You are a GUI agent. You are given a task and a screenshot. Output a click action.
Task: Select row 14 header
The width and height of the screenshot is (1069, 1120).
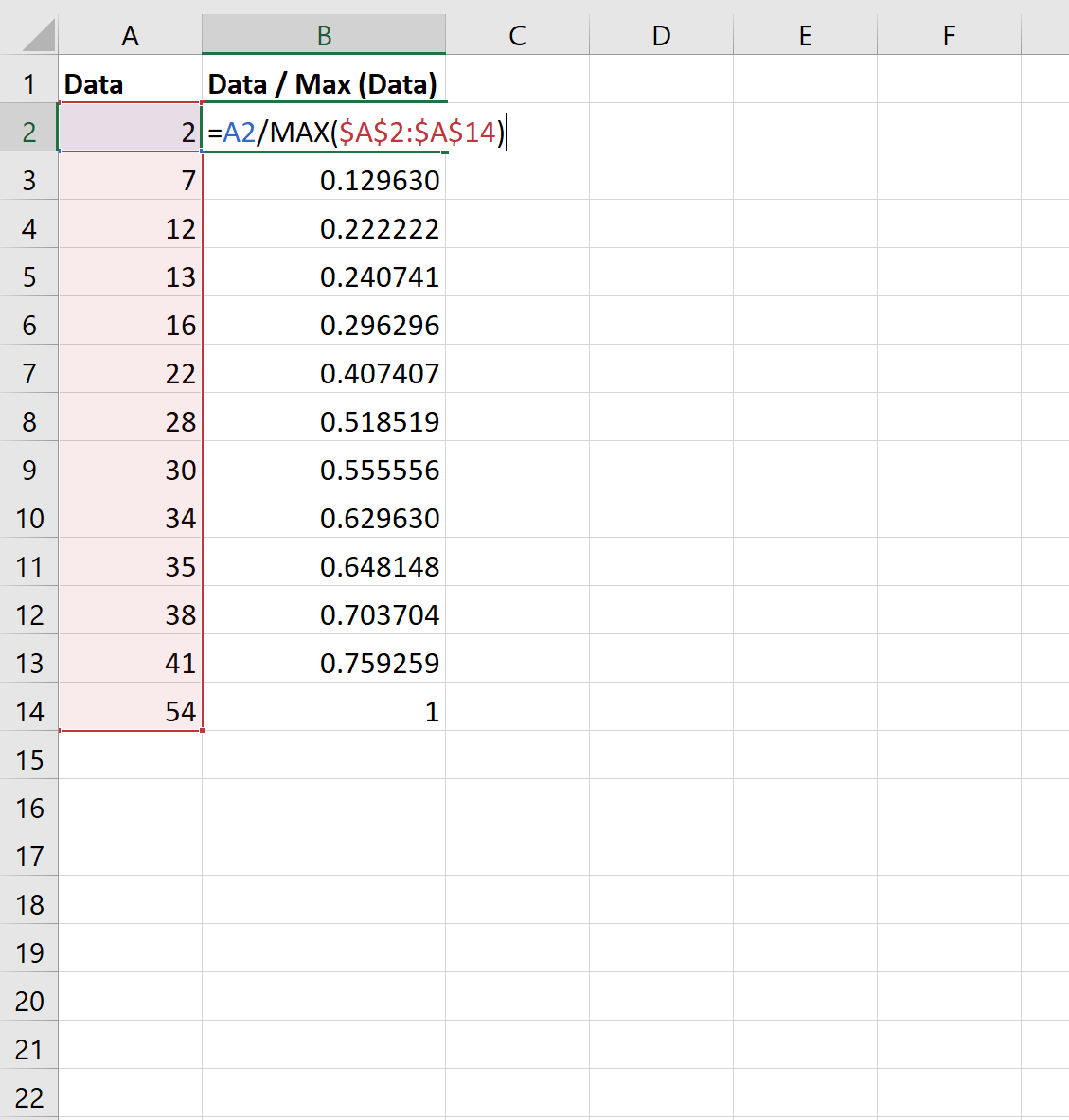[28, 711]
